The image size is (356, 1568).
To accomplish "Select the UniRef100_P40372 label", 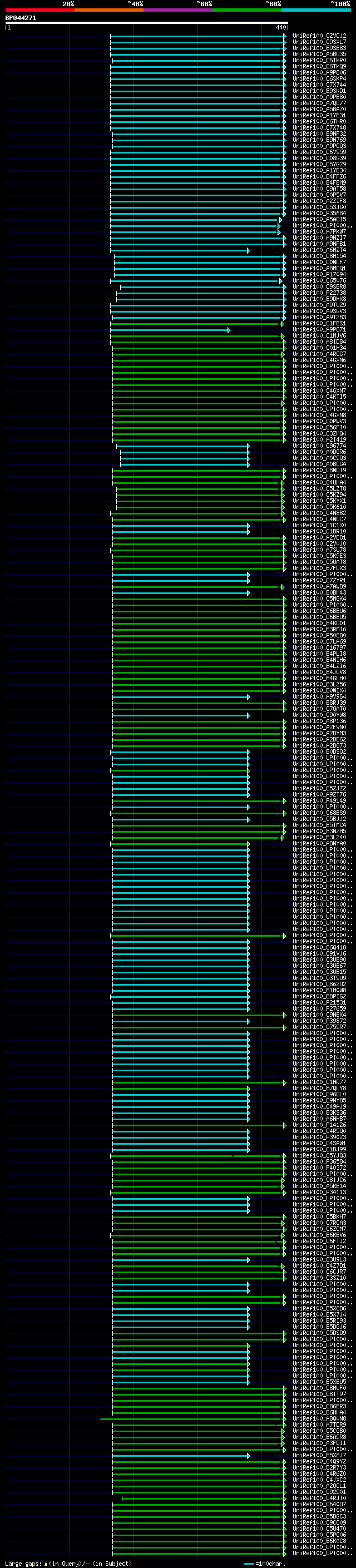I will tap(319, 1168).
